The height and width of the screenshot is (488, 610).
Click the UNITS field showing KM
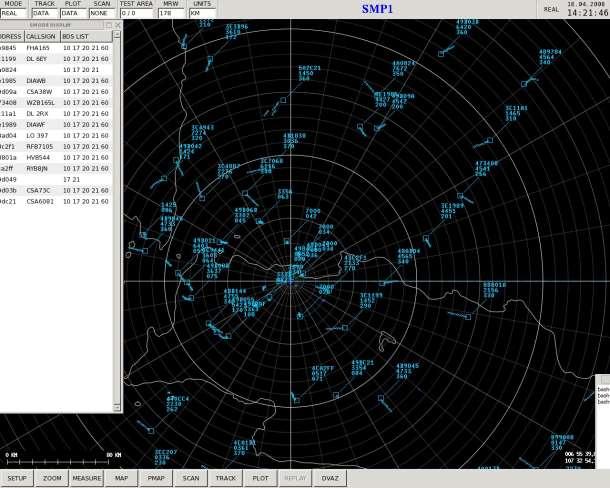[202, 13]
